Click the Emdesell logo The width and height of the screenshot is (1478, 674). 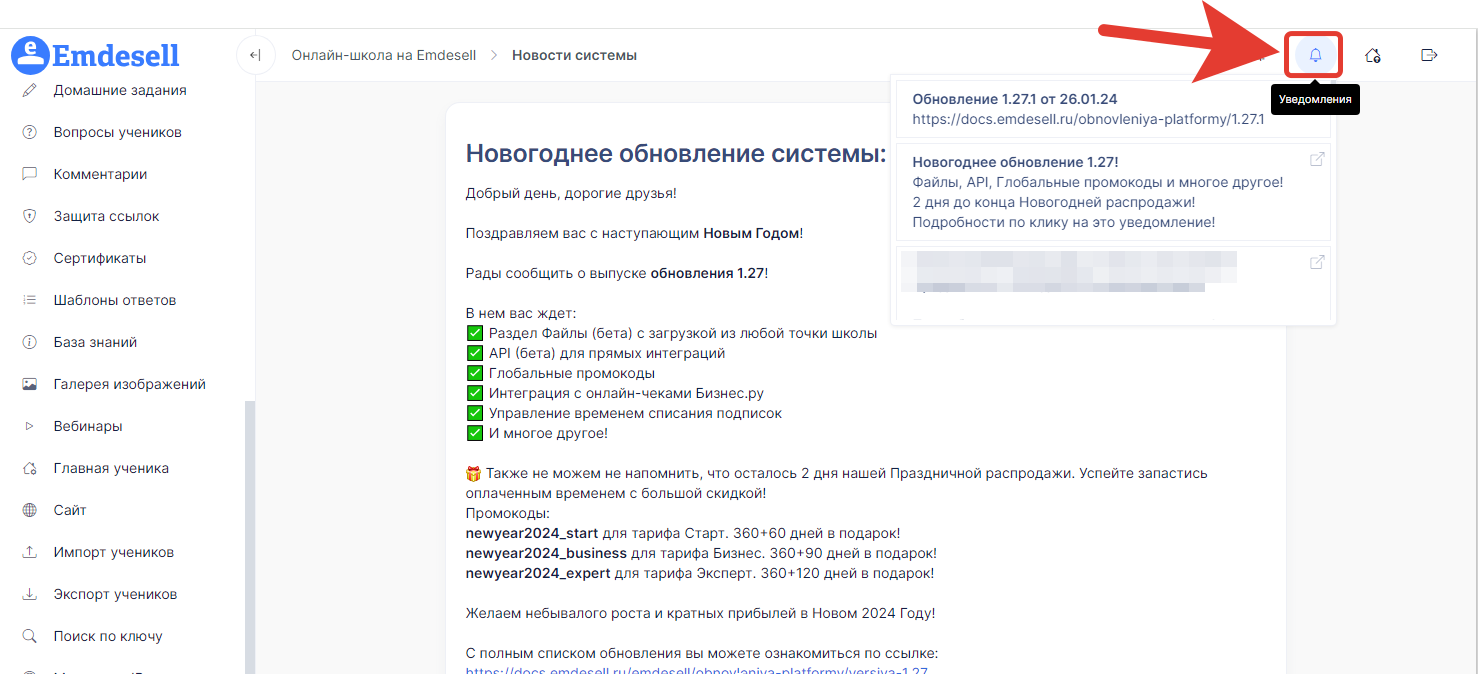pos(96,54)
